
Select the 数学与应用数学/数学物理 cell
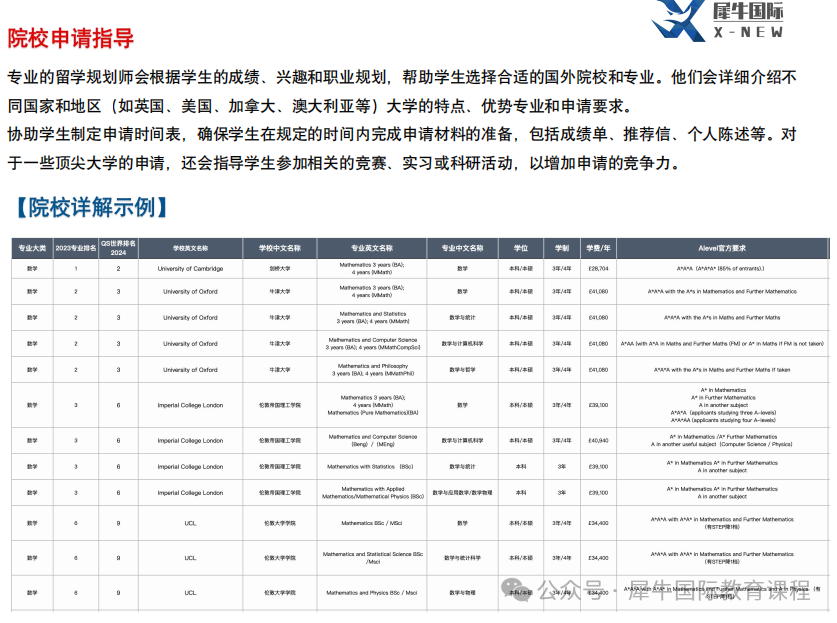pos(462,493)
